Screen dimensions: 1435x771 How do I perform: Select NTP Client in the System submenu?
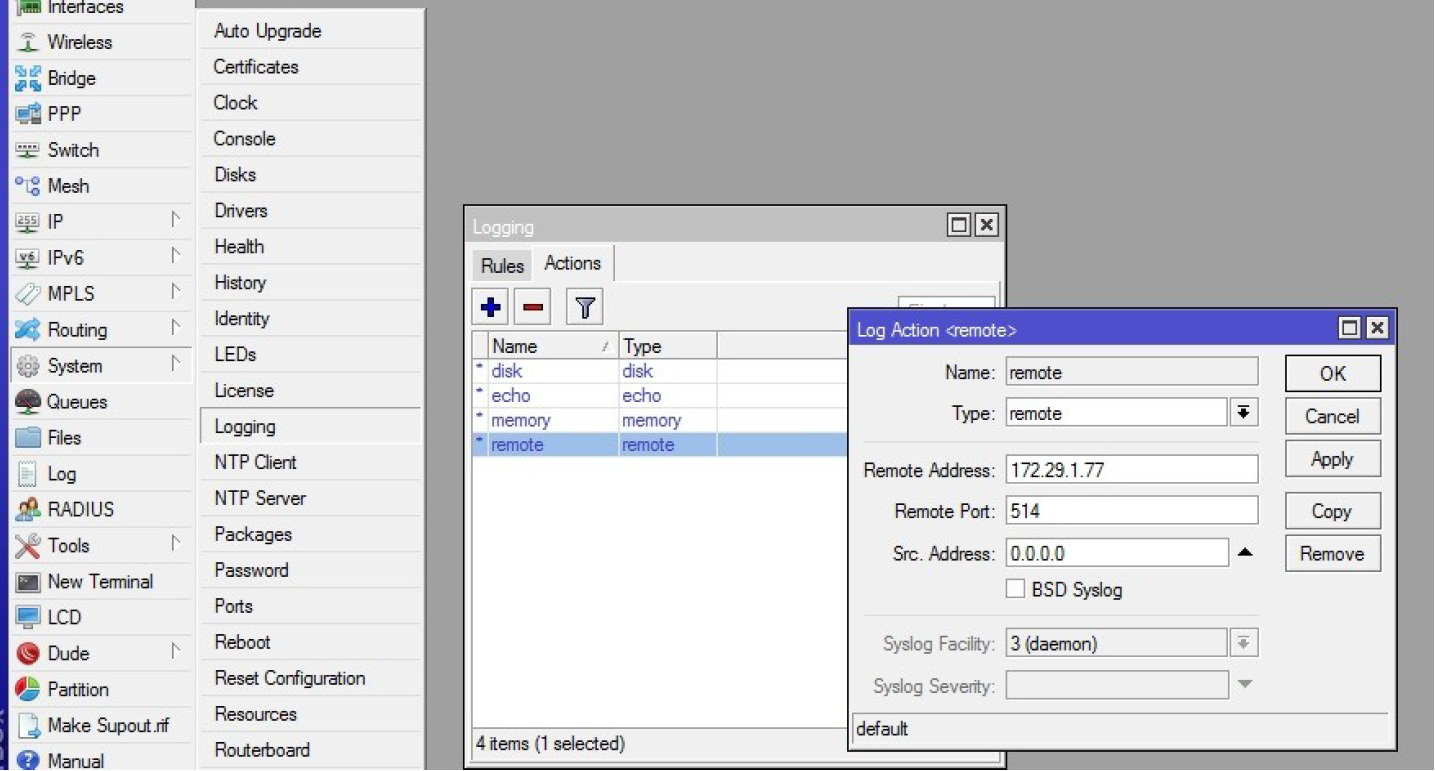(x=255, y=462)
